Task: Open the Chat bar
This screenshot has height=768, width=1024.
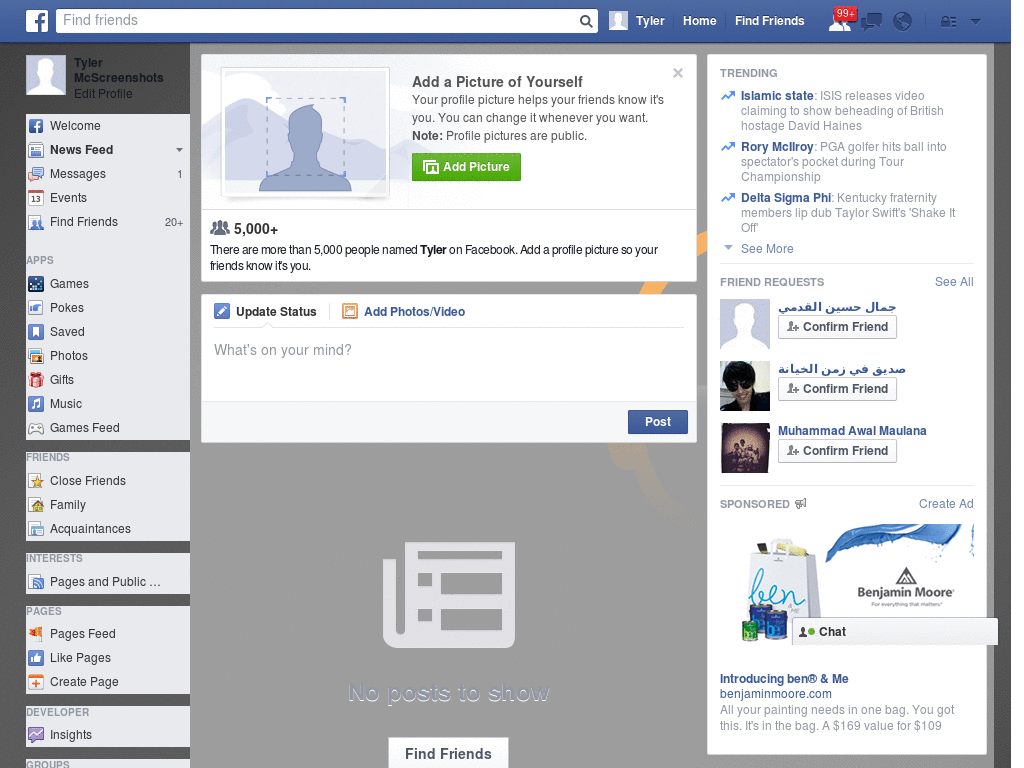Action: [x=895, y=632]
